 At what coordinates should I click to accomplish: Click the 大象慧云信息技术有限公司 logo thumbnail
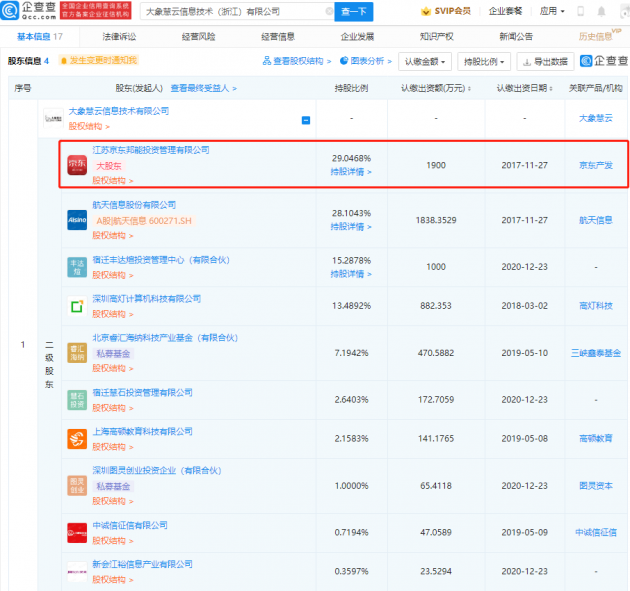pos(53,118)
